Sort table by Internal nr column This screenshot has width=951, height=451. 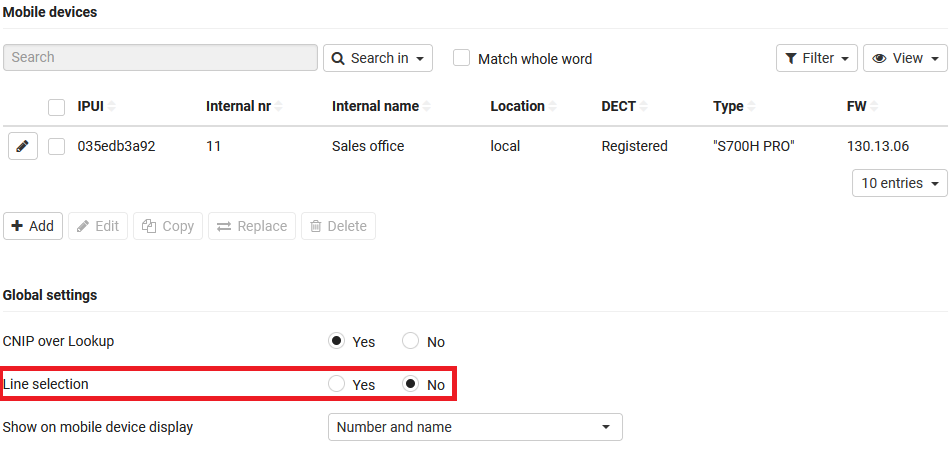click(x=278, y=107)
